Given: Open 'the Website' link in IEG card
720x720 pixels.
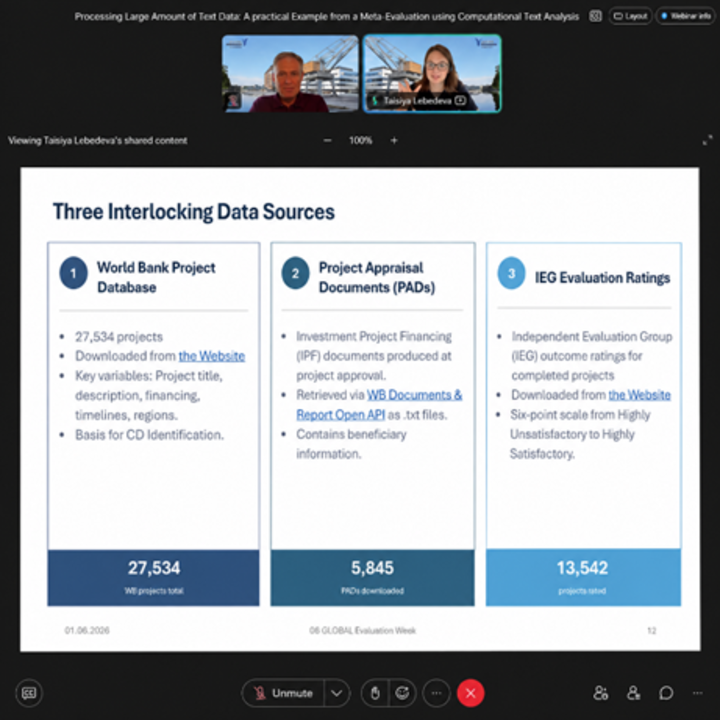Looking at the screenshot, I should click(639, 395).
